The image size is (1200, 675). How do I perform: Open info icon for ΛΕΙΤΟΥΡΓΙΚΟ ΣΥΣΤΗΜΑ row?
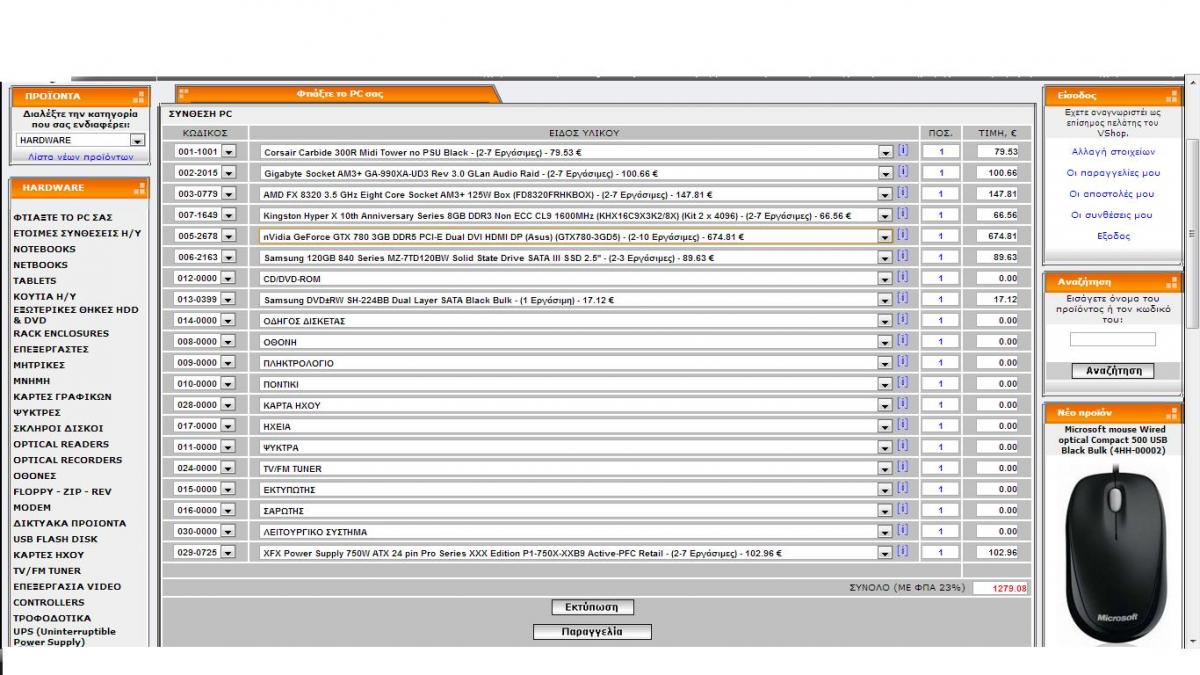tap(902, 530)
